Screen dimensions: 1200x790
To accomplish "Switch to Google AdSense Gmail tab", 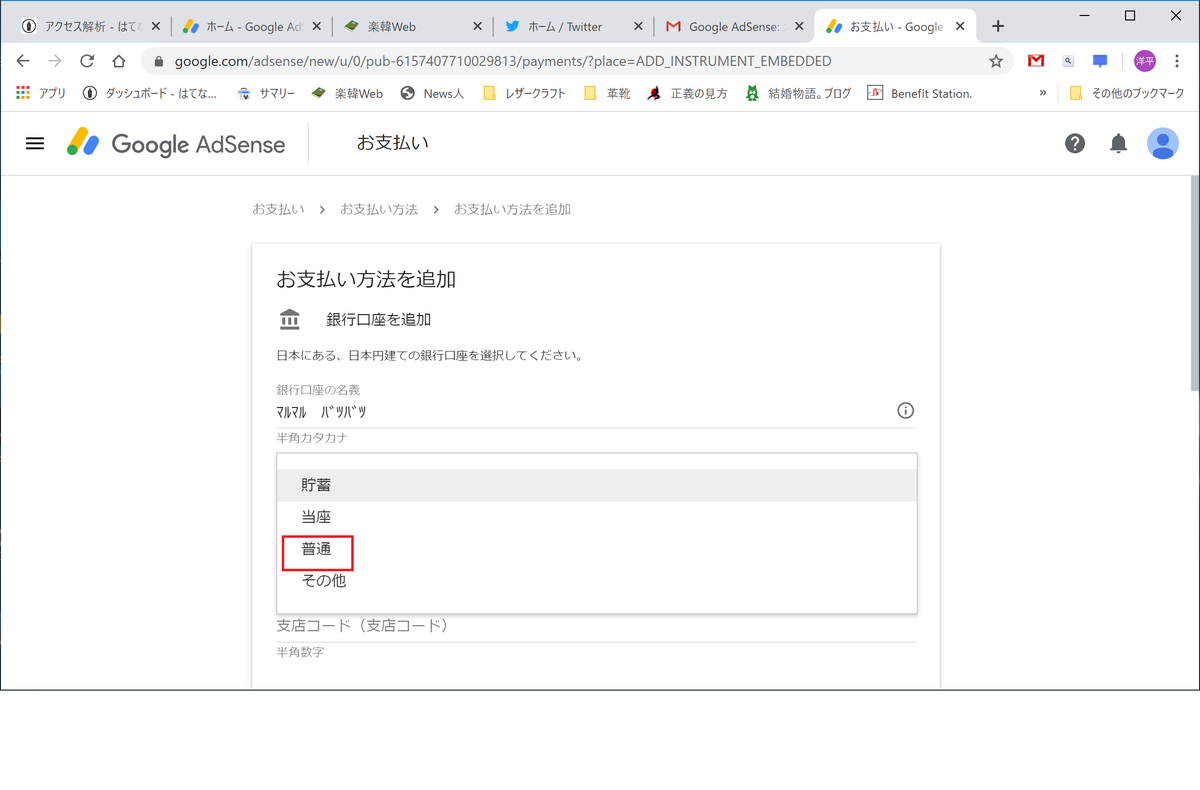I will [x=734, y=27].
